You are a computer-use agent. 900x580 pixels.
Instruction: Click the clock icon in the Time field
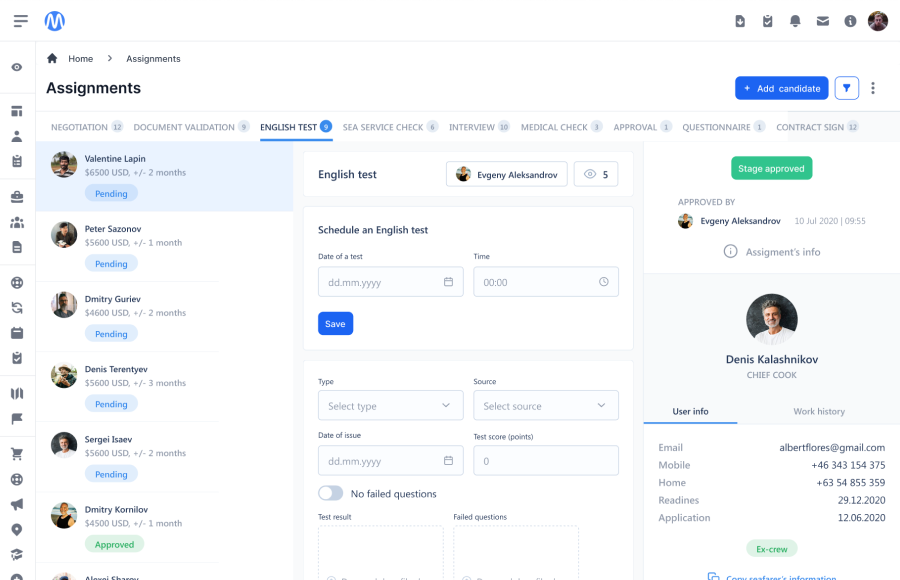604,281
